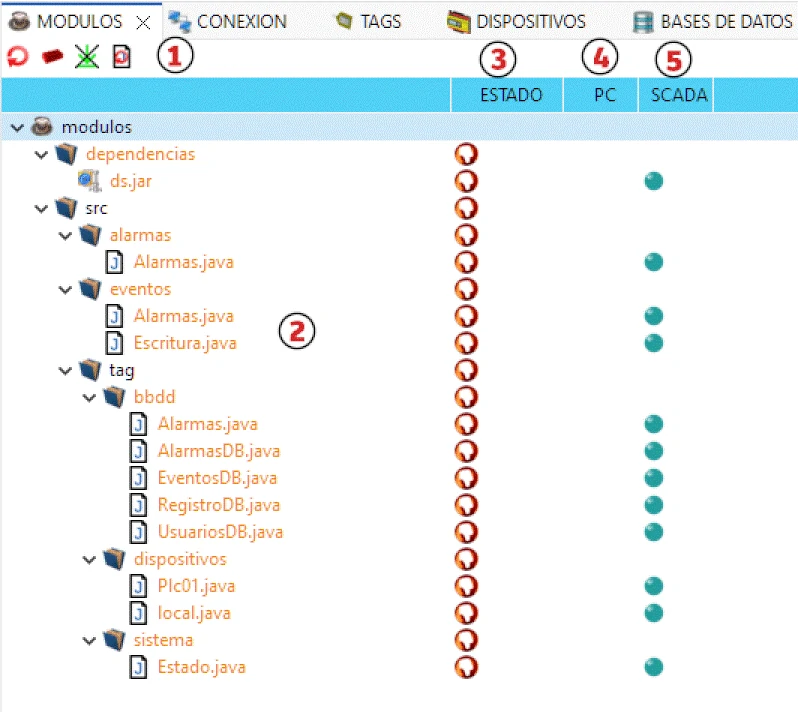Collapse the root modulos node

point(17,127)
